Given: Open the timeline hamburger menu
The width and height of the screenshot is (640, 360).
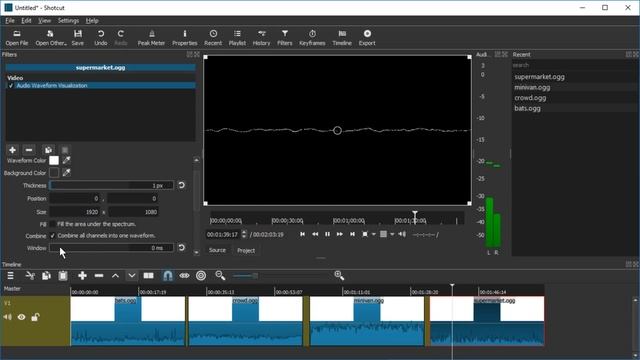Looking at the screenshot, I should [x=11, y=276].
